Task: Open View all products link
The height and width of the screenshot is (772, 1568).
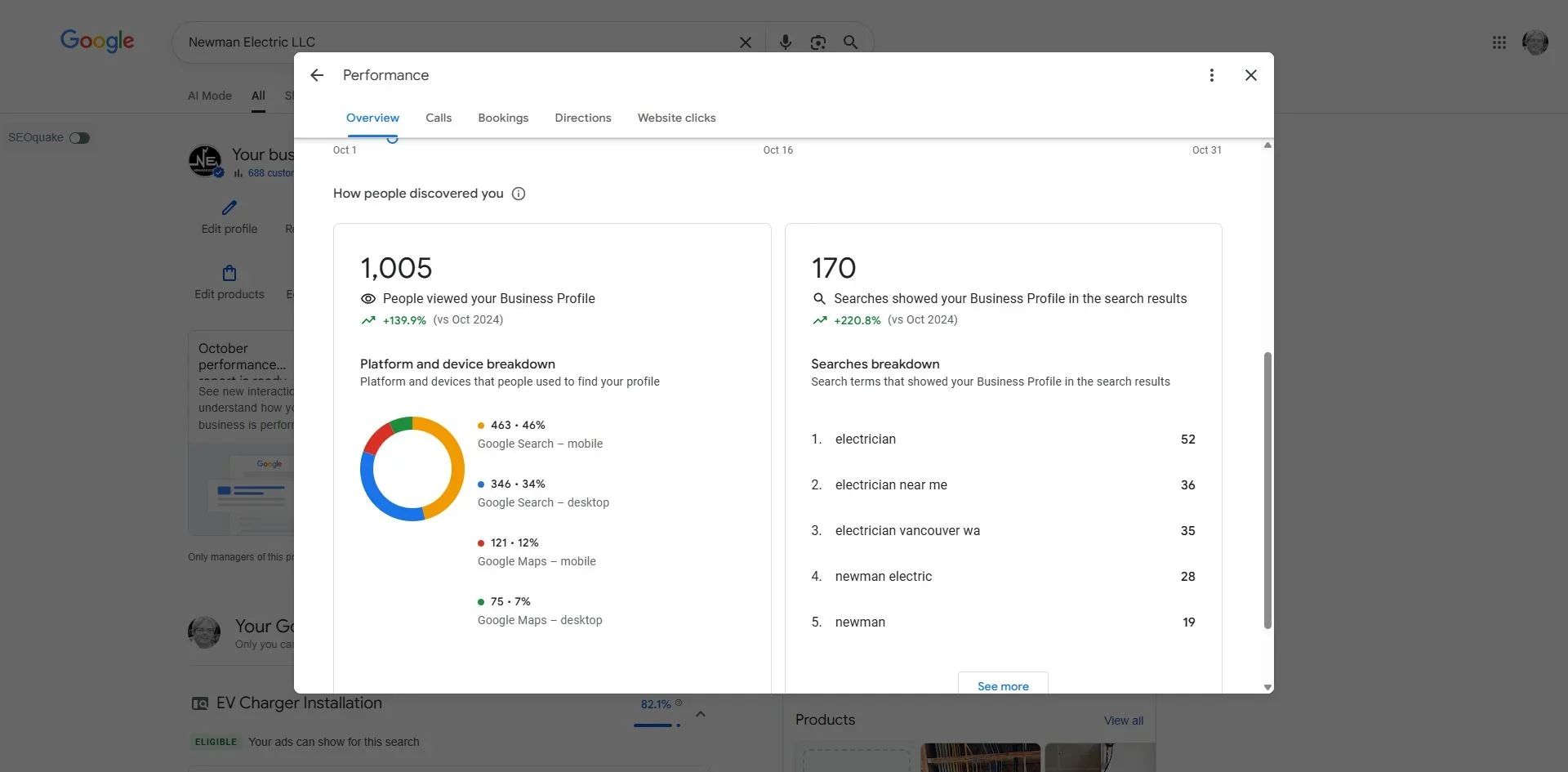Action: pos(1123,721)
